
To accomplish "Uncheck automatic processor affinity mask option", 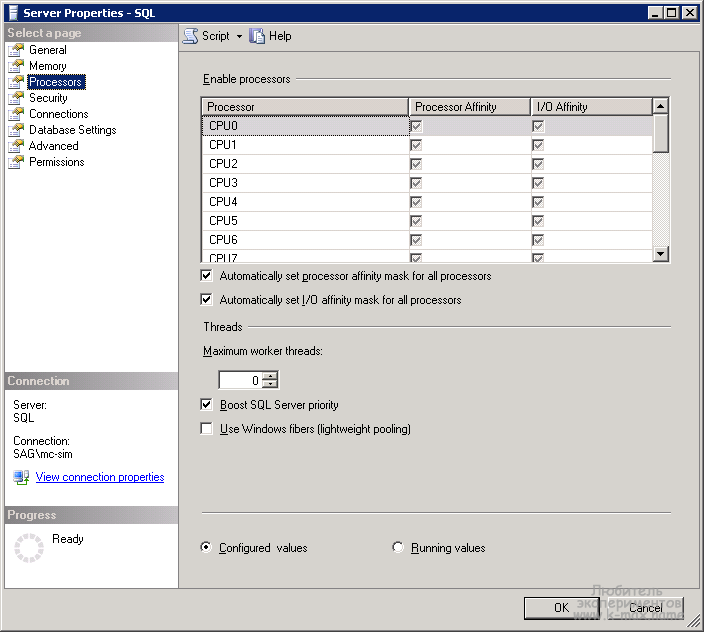I will [x=207, y=276].
